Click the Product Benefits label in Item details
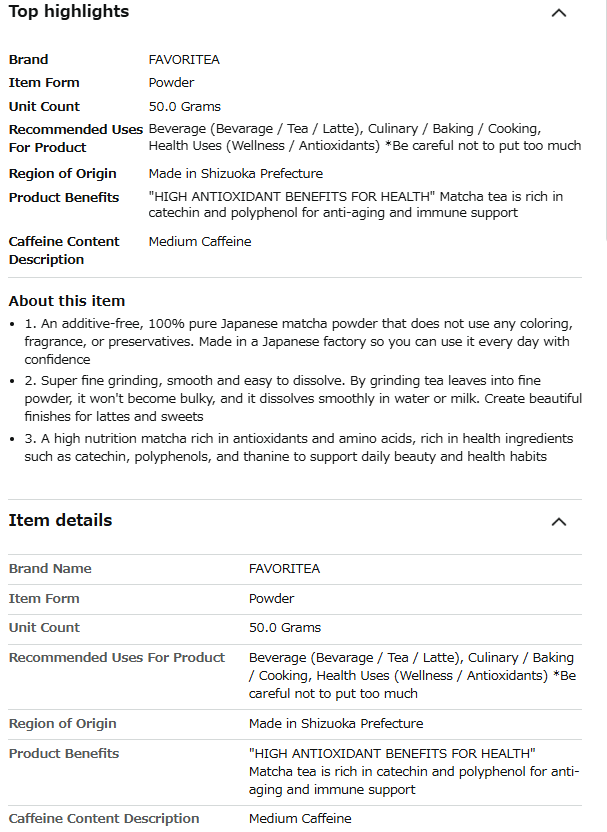The width and height of the screenshot is (607, 832). [x=64, y=754]
